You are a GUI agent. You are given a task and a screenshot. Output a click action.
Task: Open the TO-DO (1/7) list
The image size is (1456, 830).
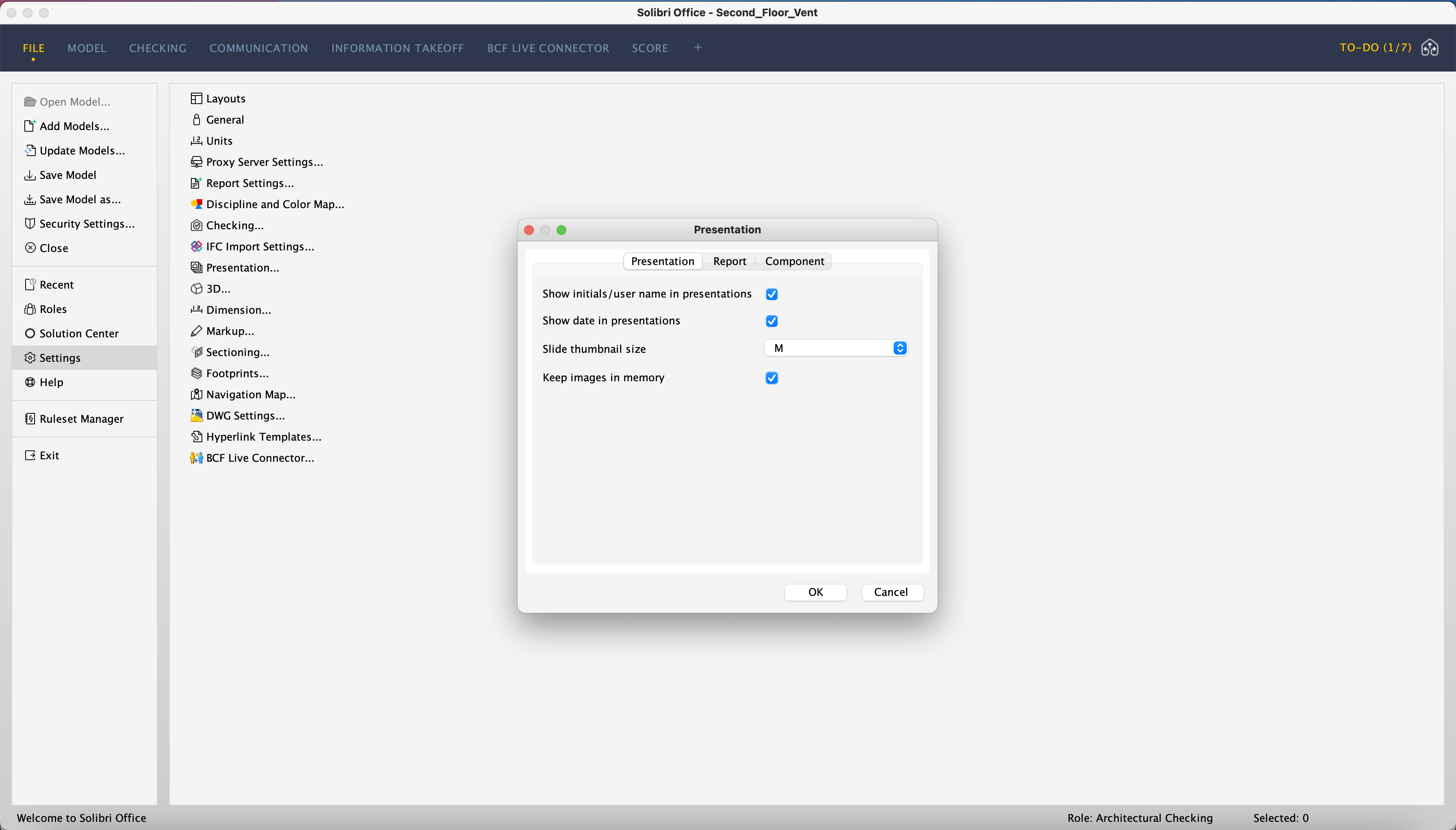click(1375, 47)
